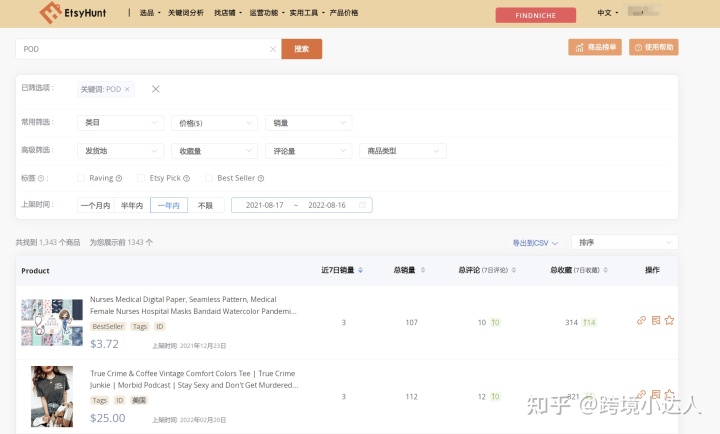Open link icon for Nurses Medical product
Viewport: 720px width, 434px height.
(x=641, y=321)
